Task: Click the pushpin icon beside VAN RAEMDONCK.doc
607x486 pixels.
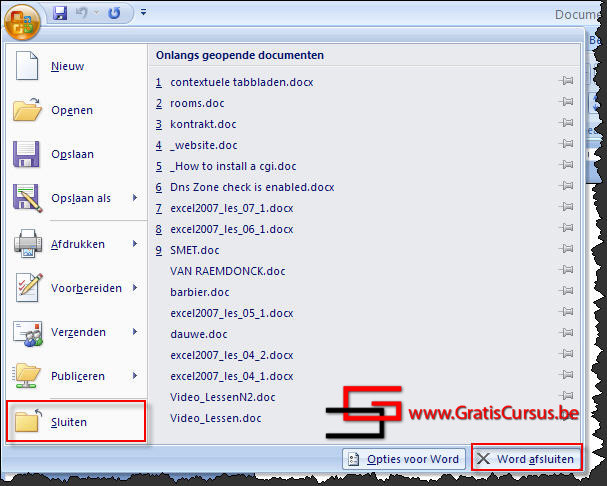Action: click(566, 270)
